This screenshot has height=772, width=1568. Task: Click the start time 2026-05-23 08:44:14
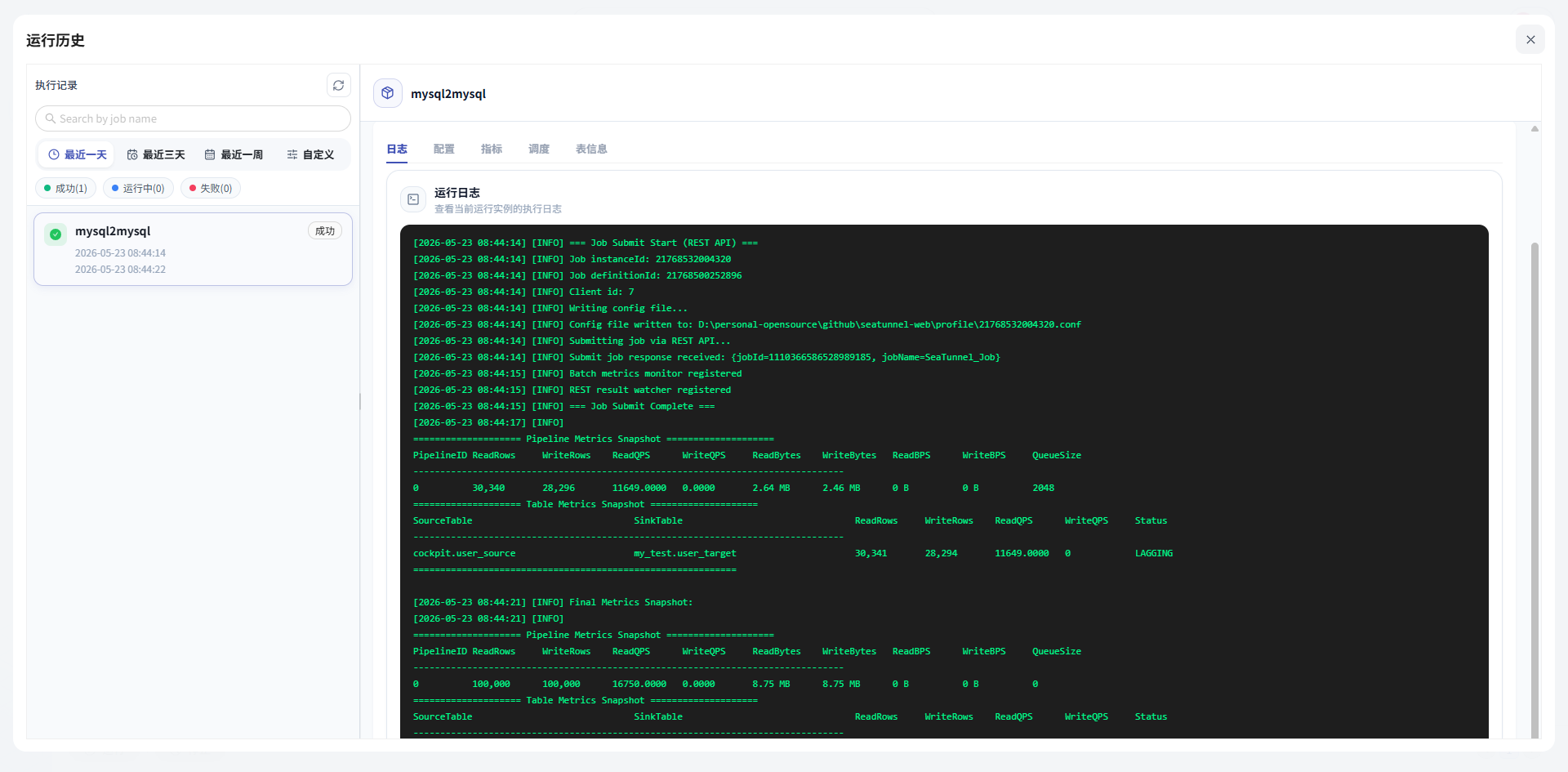click(x=121, y=253)
